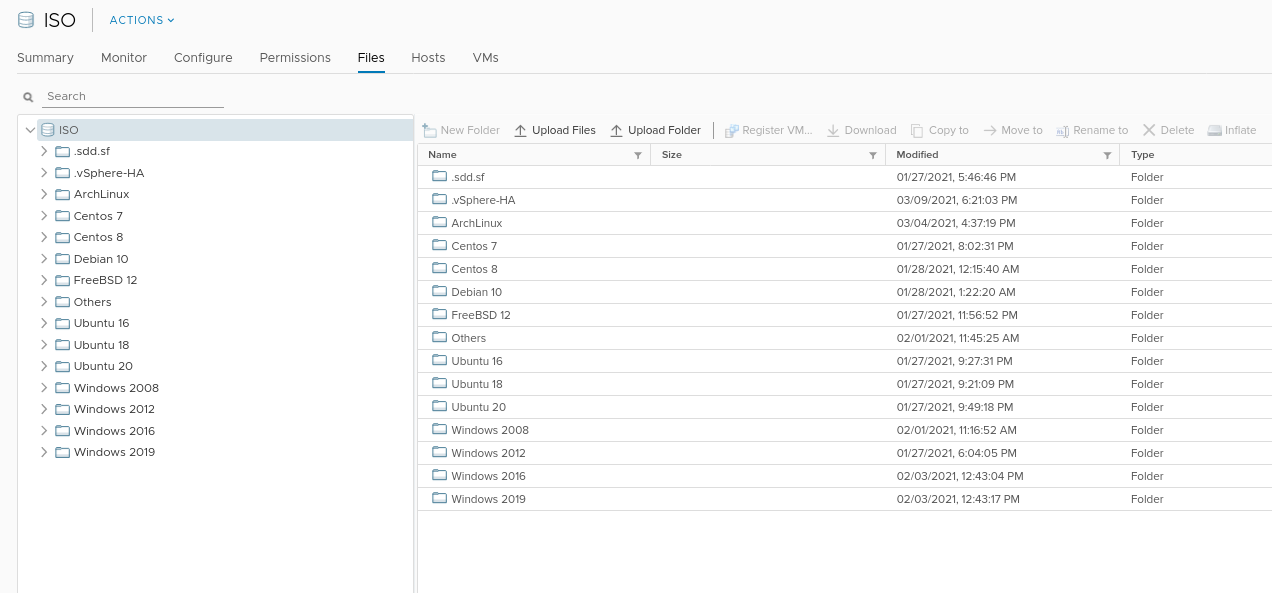Expand the Windows 2019 folder in the tree
Viewport: 1272px width, 593px height.
(44, 452)
